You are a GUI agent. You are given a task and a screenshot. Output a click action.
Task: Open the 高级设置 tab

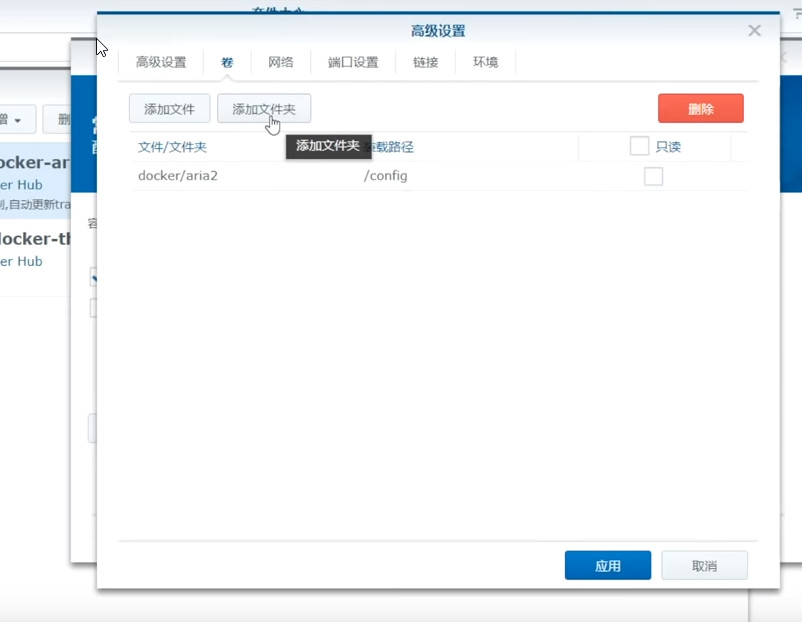coord(161,62)
